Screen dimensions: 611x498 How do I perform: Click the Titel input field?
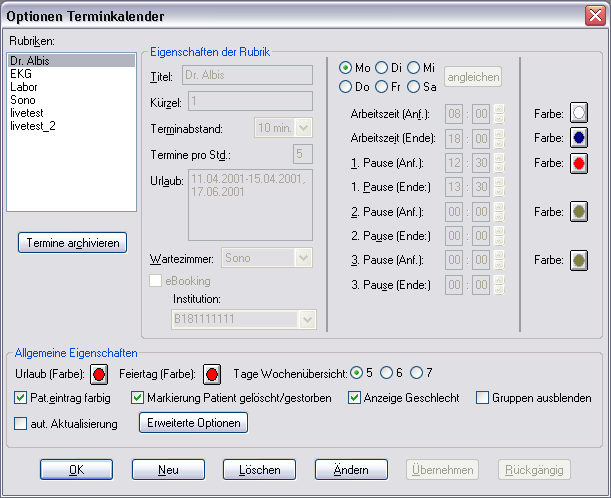point(247,75)
